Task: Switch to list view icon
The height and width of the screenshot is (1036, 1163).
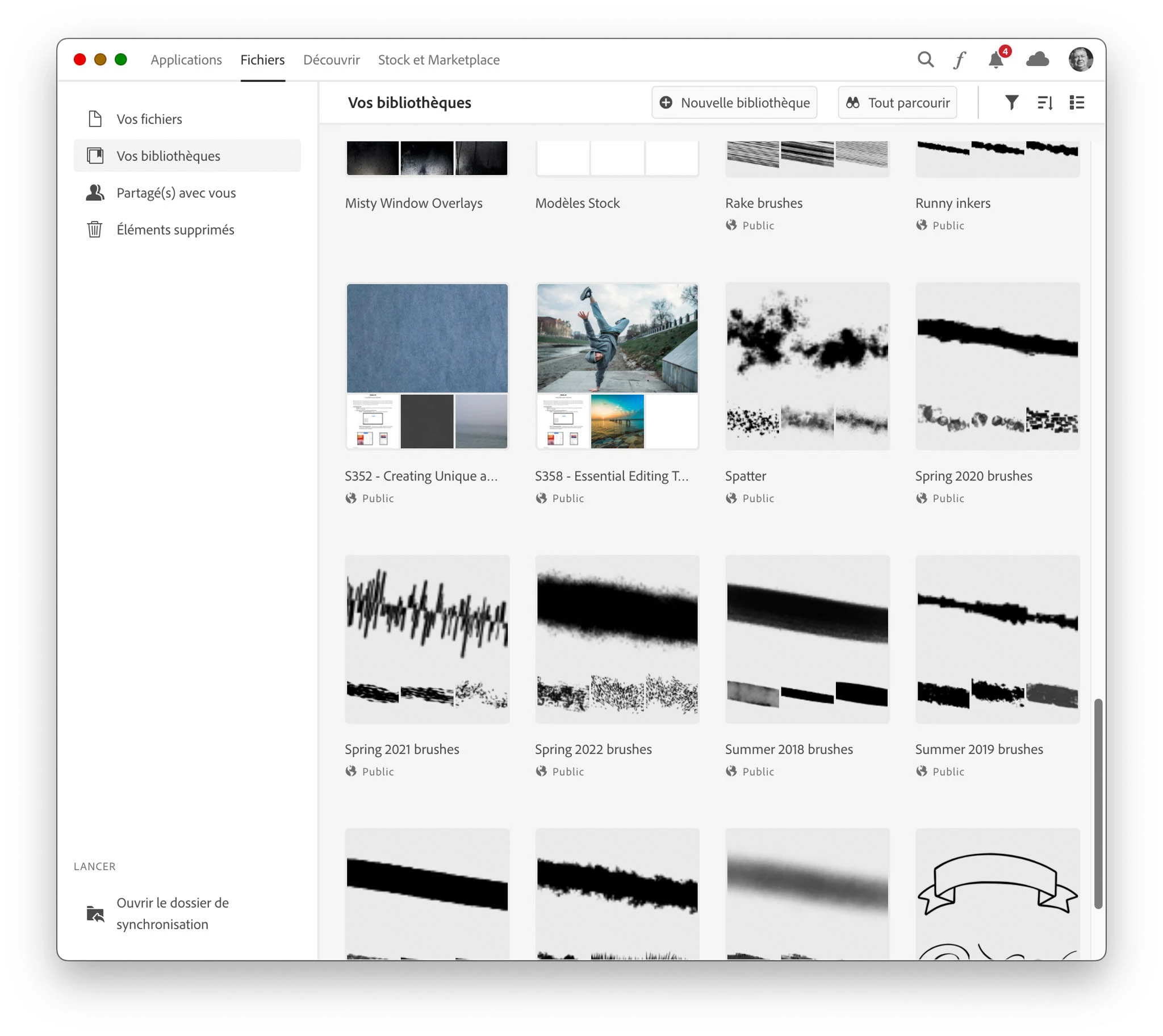Action: coord(1077,102)
